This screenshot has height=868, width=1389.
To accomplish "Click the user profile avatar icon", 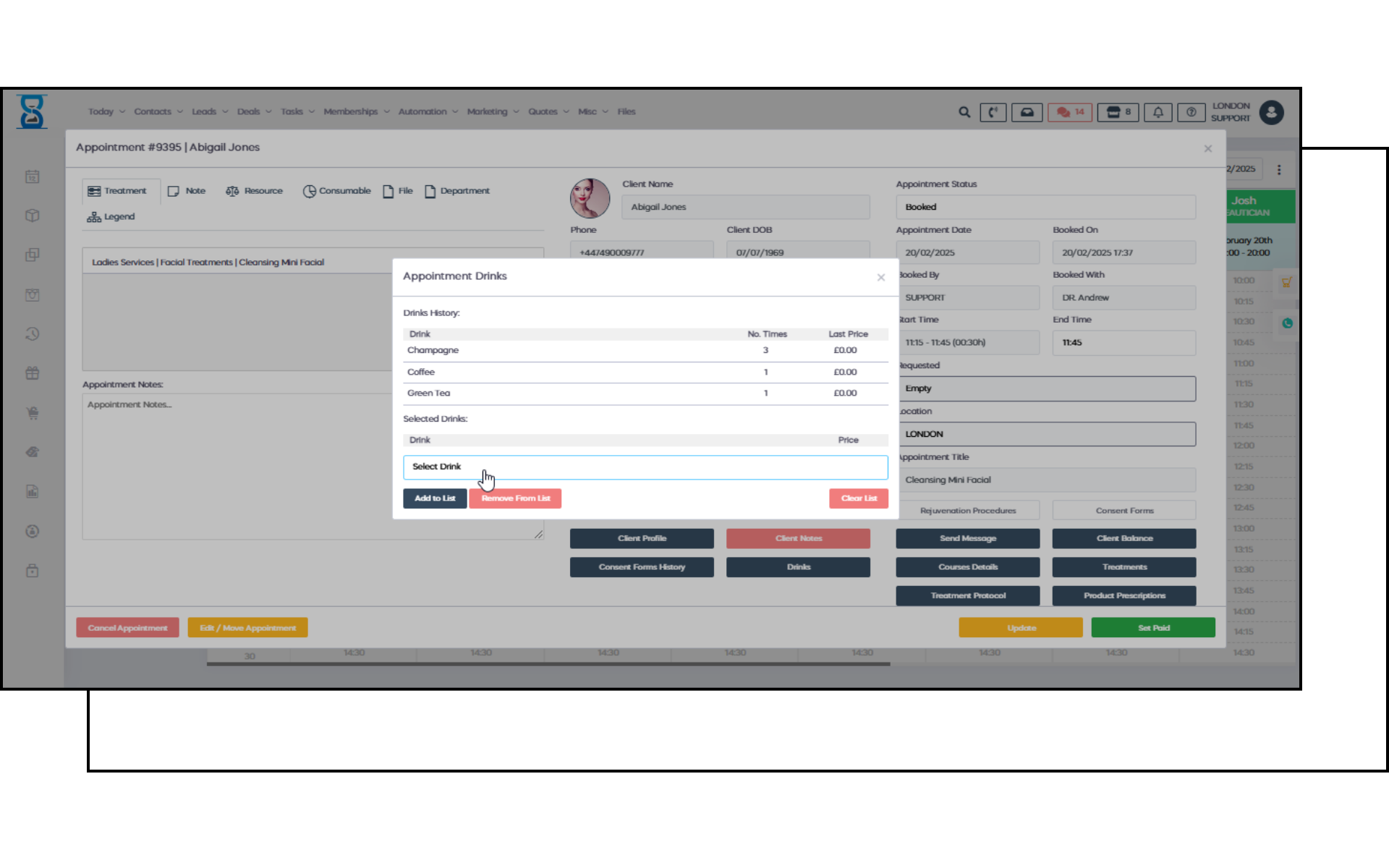I will (x=1271, y=112).
